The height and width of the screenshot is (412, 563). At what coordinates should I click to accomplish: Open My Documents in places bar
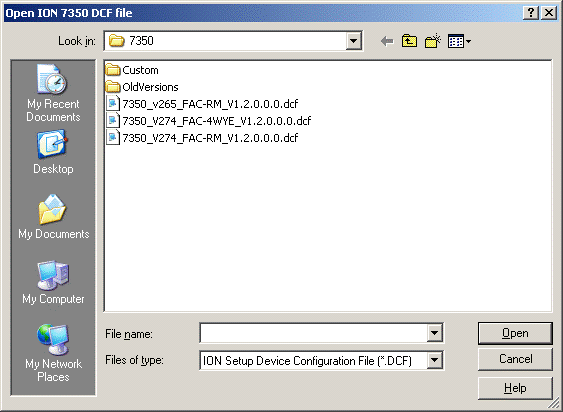click(53, 217)
